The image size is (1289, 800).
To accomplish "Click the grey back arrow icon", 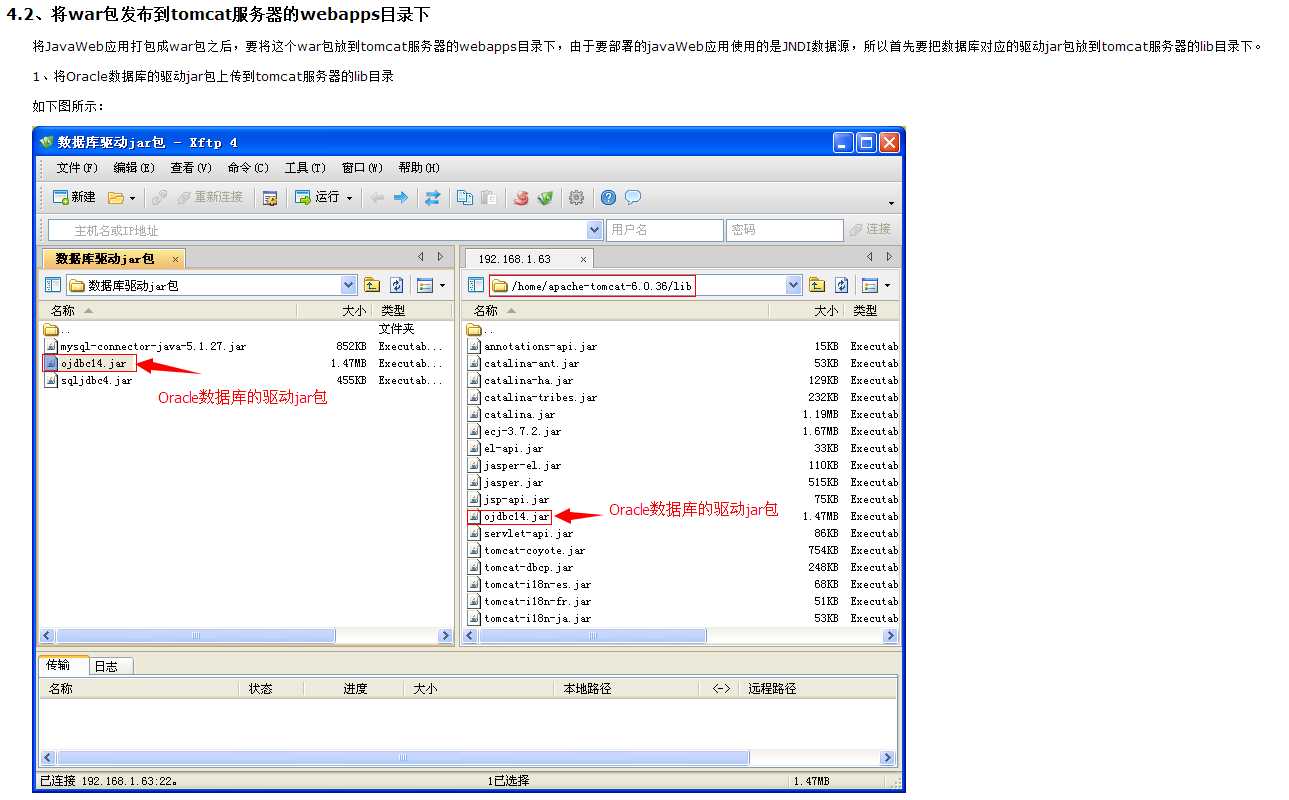I will click(377, 198).
